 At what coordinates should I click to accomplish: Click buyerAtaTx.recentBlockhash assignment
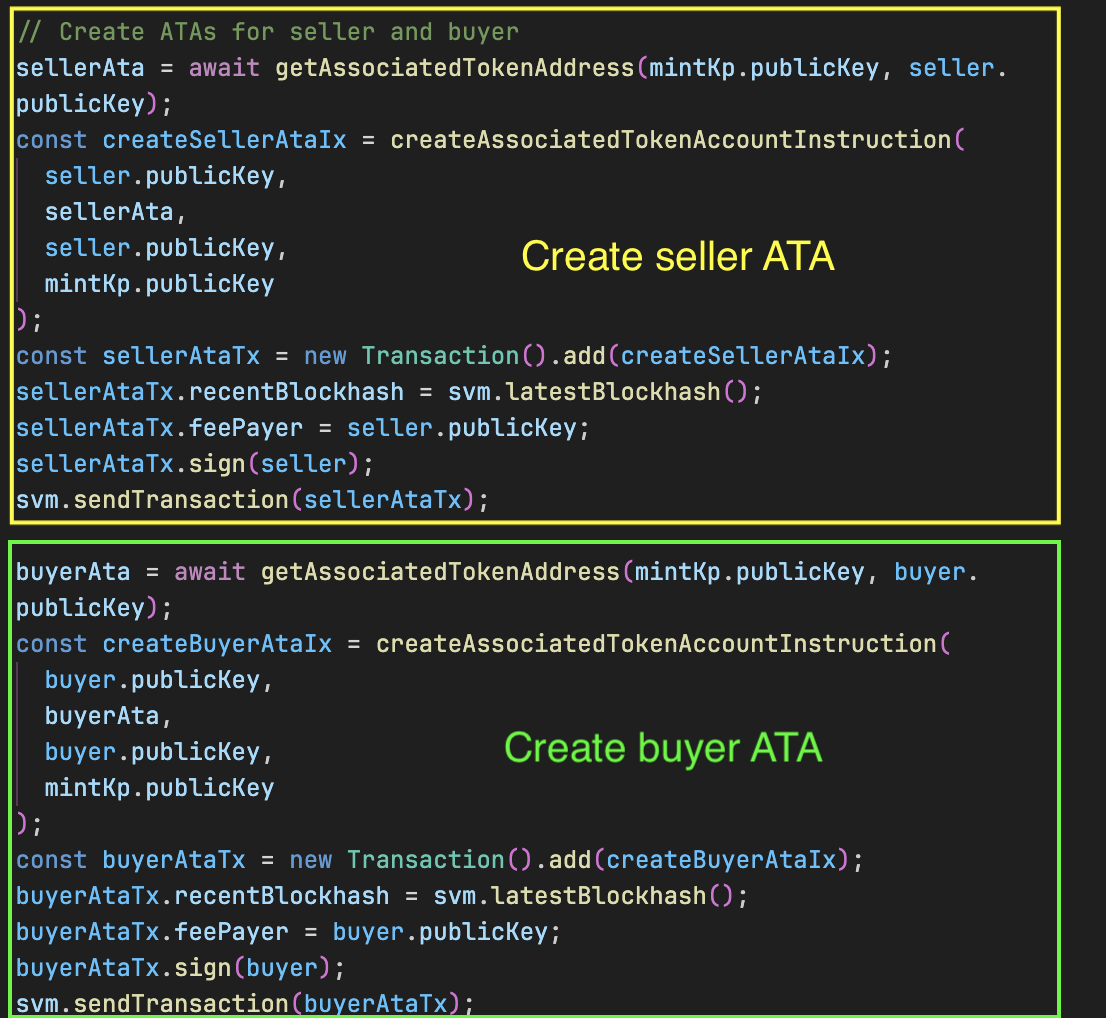pyautogui.click(x=203, y=896)
